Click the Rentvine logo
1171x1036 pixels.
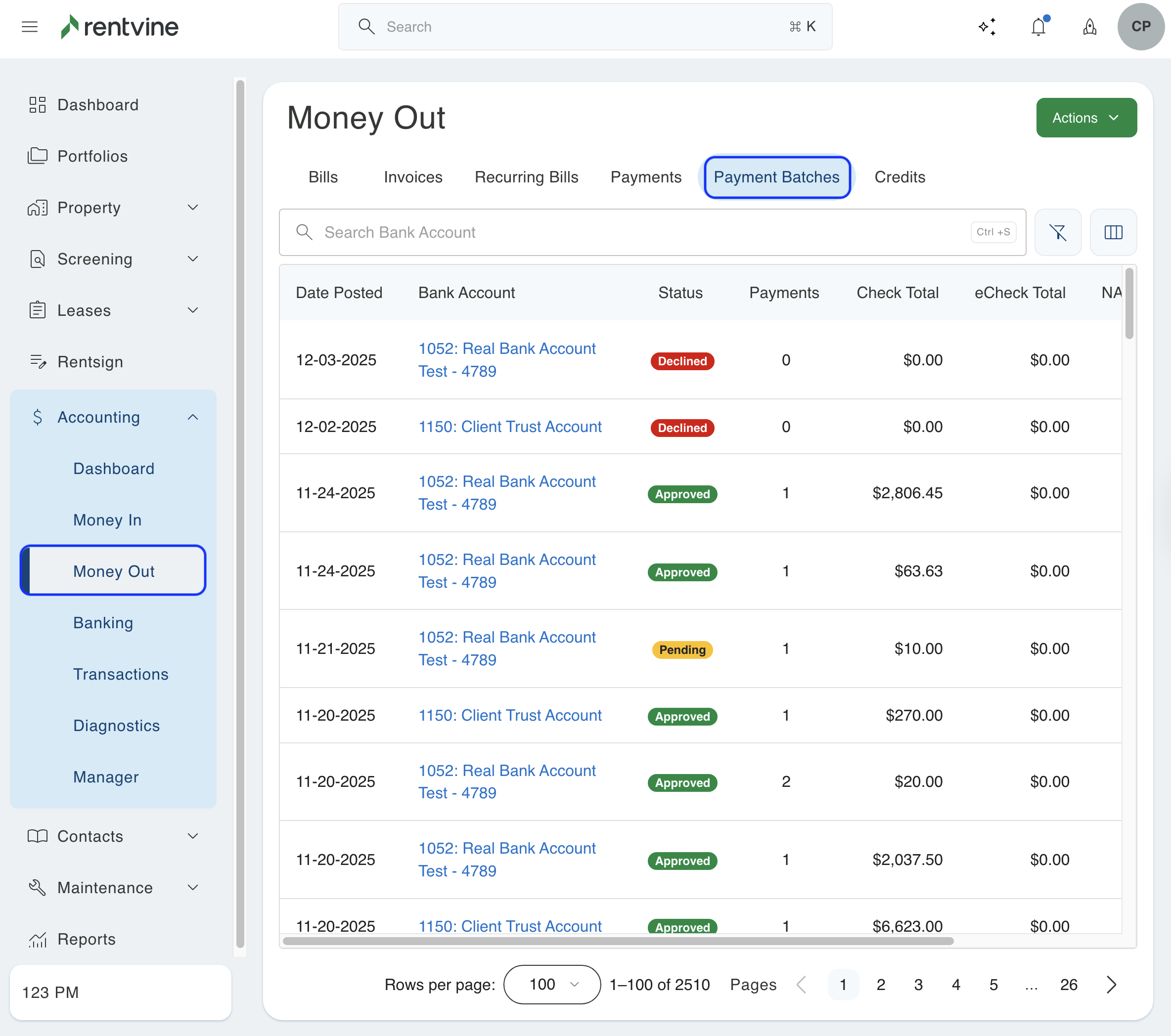coord(120,26)
